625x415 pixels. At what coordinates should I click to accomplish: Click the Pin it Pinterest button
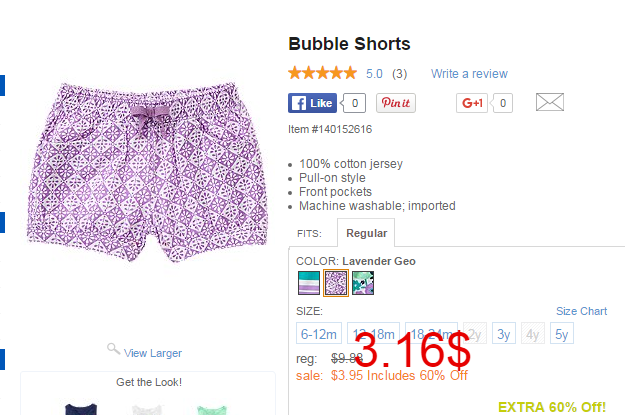396,103
